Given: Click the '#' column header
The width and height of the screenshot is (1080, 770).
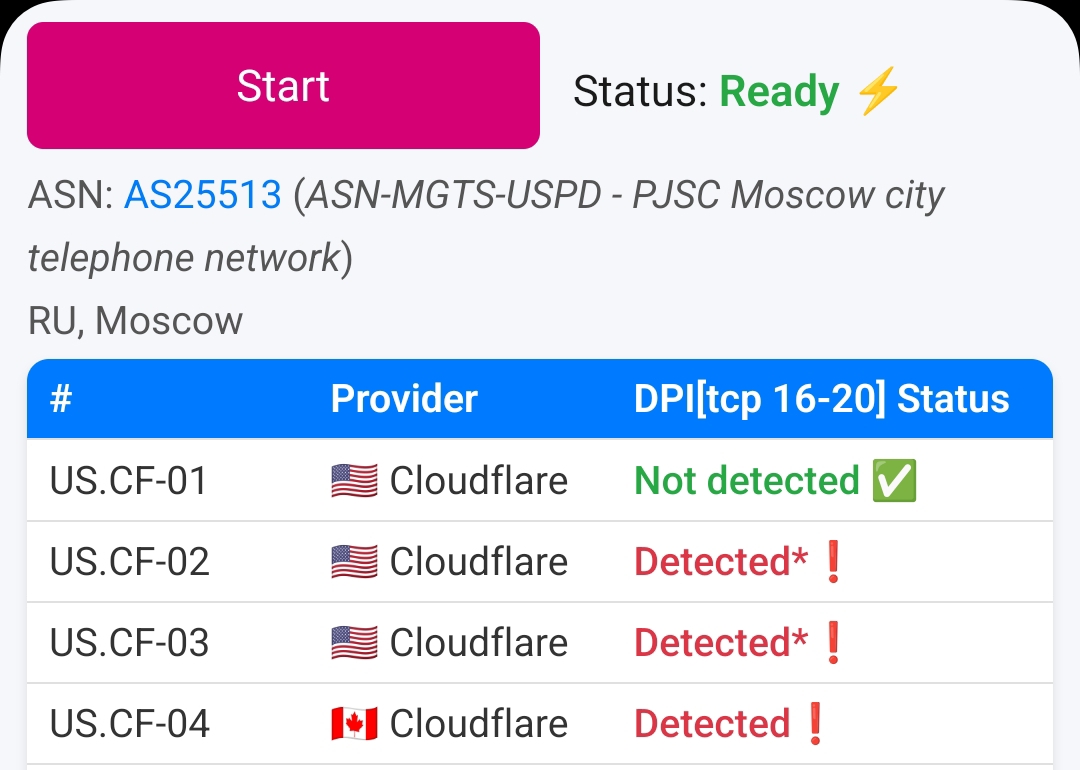Looking at the screenshot, I should coord(61,399).
